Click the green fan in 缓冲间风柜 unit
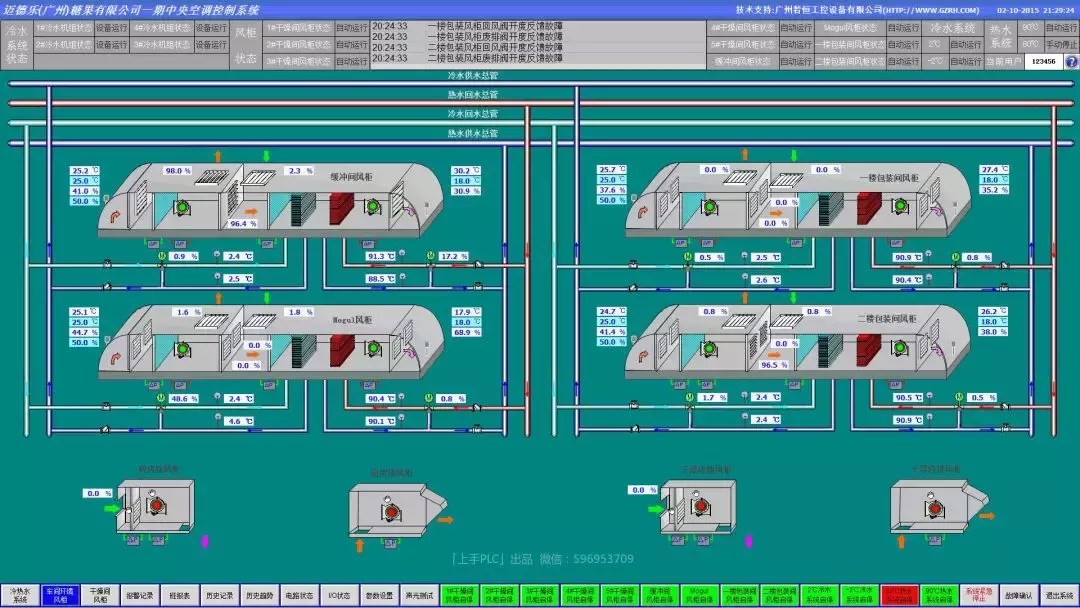 (x=184, y=208)
